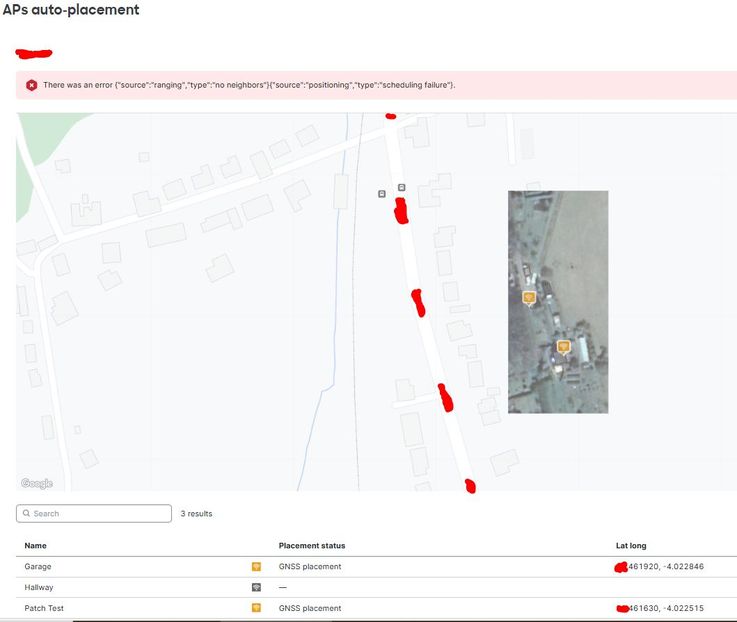Image resolution: width=737 pixels, height=622 pixels.
Task: Focus the Search input field
Action: tap(100, 514)
